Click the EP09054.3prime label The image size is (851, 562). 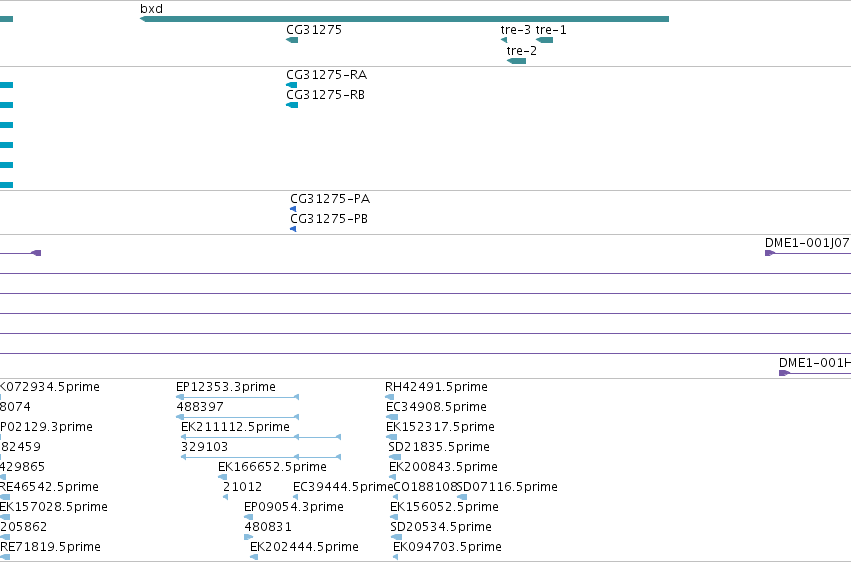coord(294,507)
